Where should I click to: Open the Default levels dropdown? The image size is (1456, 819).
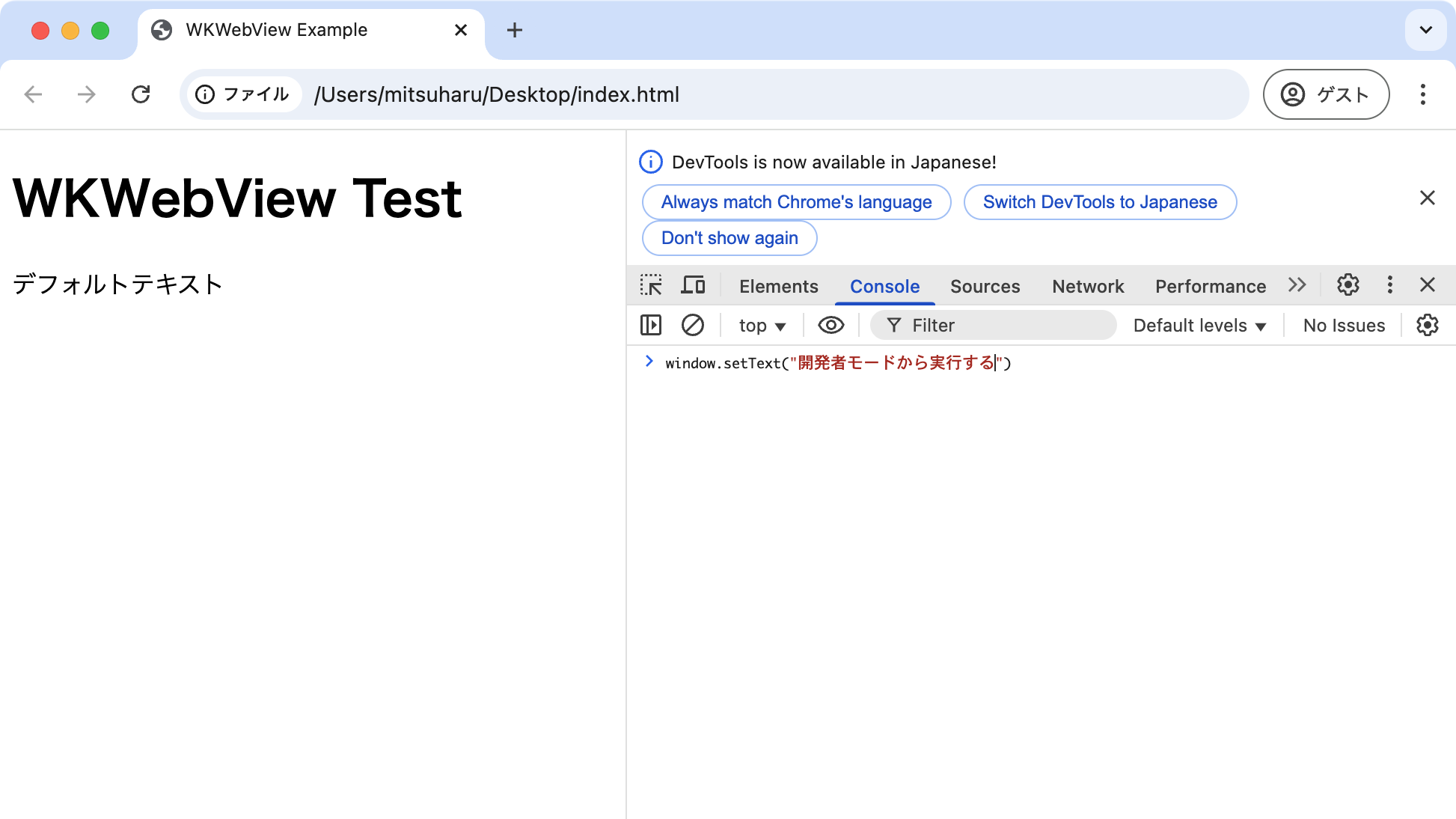[x=1198, y=325]
